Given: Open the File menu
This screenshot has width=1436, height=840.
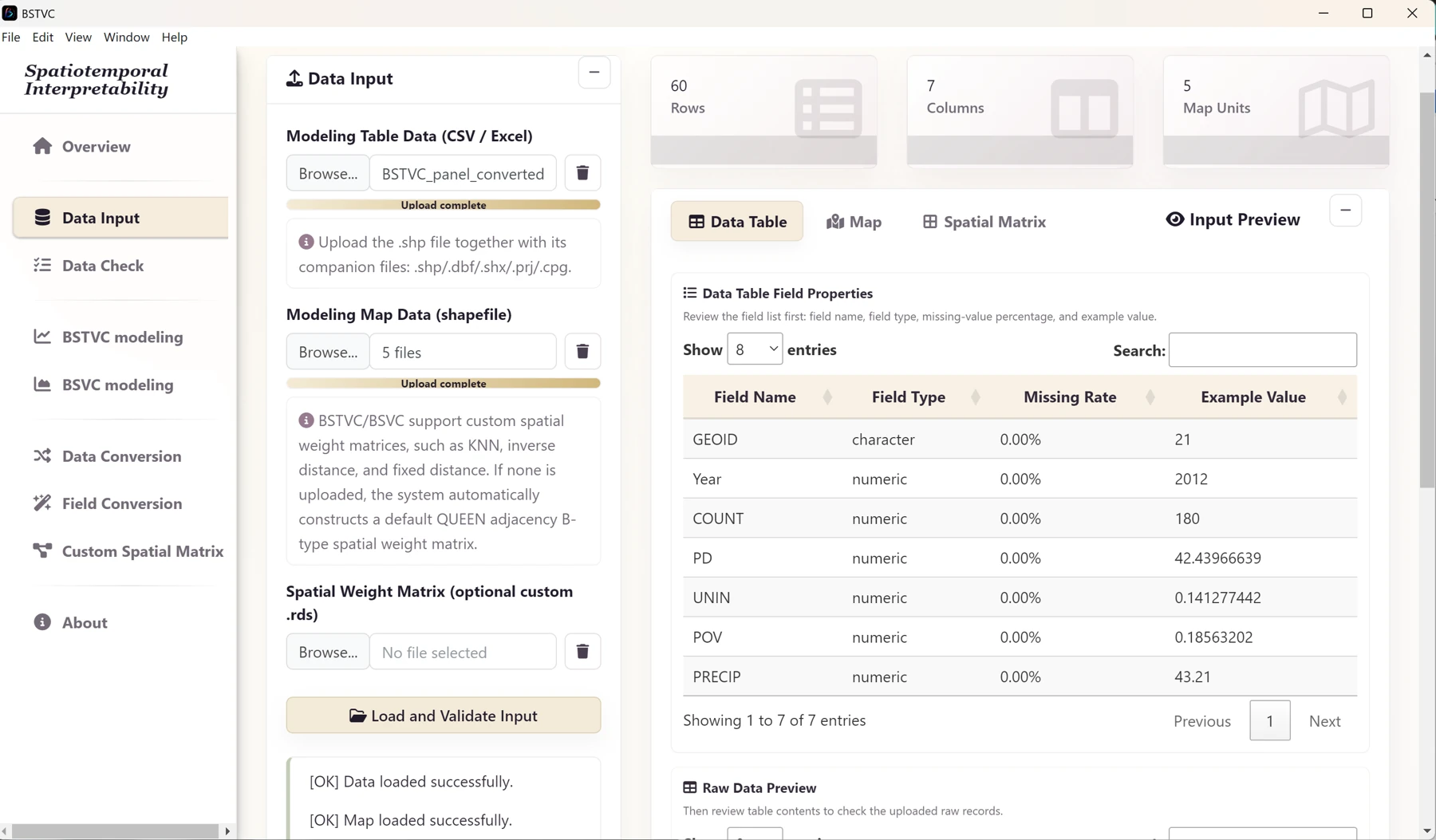Looking at the screenshot, I should (11, 37).
